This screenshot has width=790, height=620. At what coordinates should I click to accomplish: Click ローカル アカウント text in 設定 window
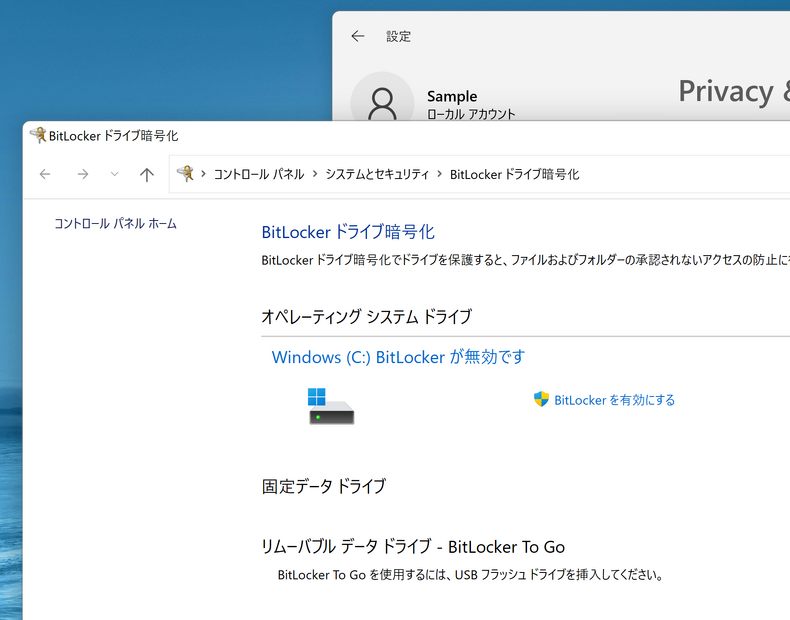[x=471, y=114]
